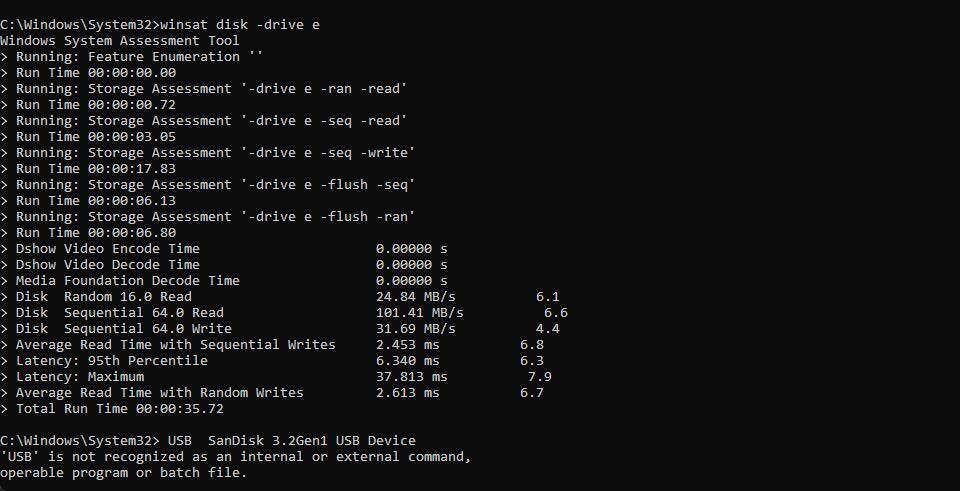Click the '-drive e -flush -seq' assessment line
The image size is (960, 491).
pyautogui.click(x=215, y=185)
